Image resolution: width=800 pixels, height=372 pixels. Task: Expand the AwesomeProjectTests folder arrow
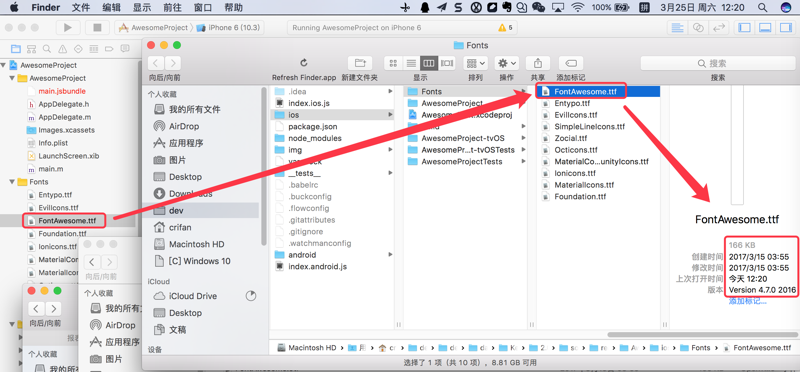(523, 161)
